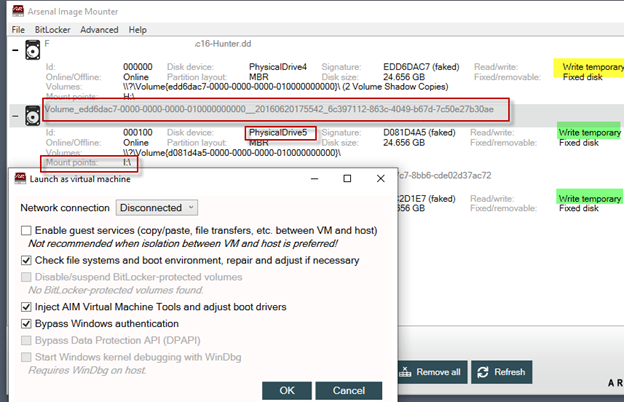Click the Arsenal Image Mounter title bar icon

tap(18, 11)
